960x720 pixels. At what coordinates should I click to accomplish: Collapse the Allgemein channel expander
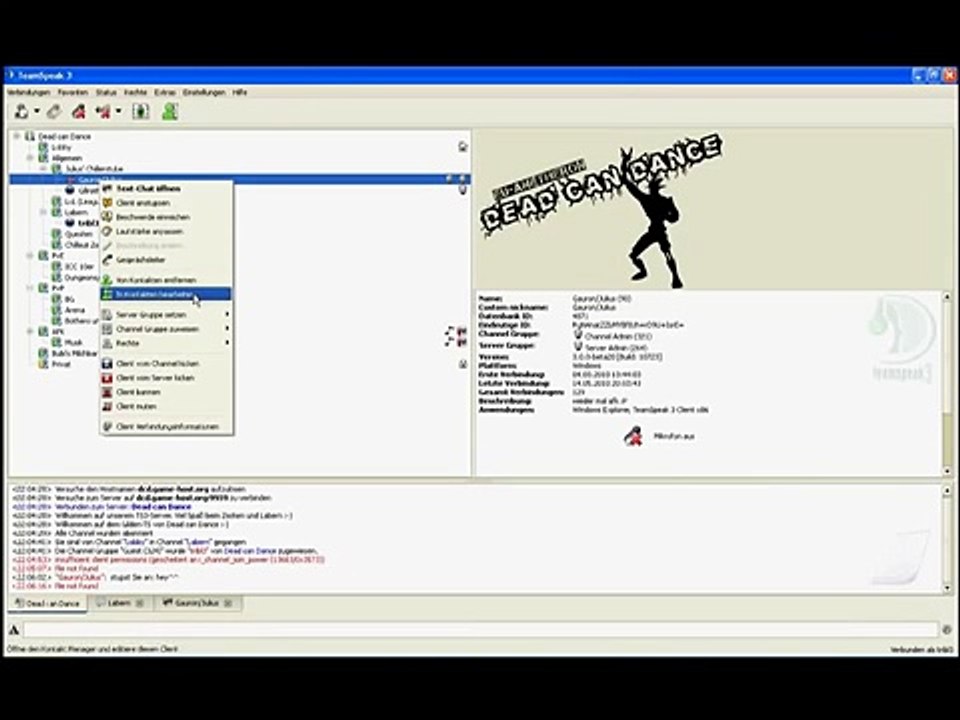coord(30,158)
